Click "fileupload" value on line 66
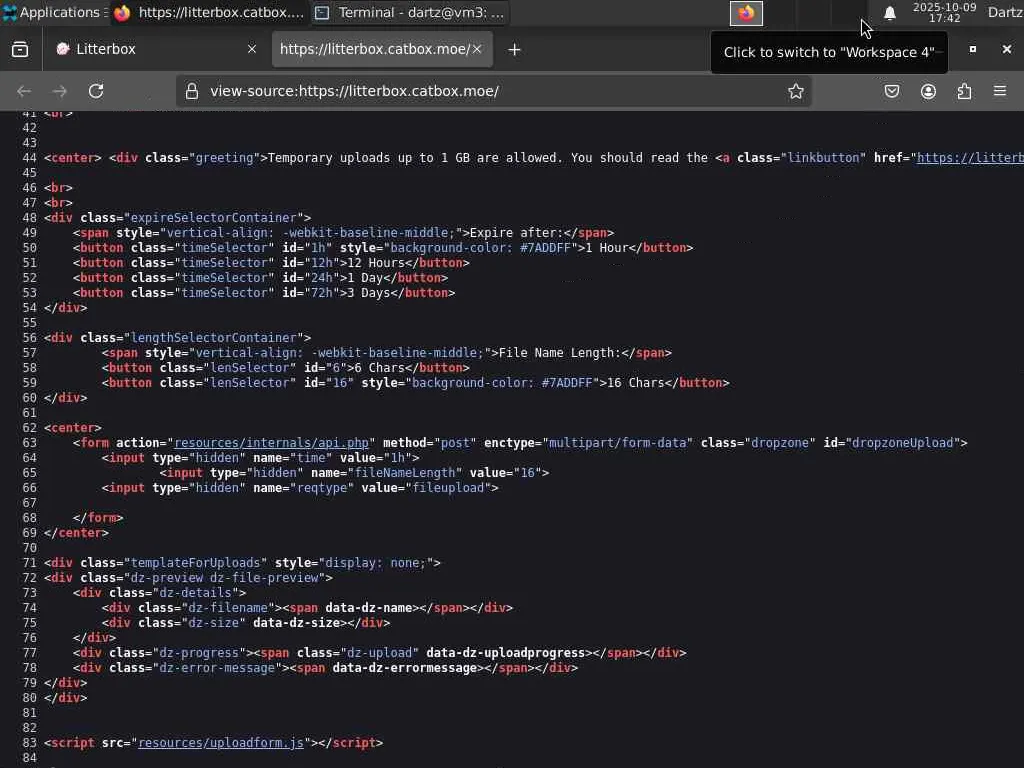1024x768 pixels. coord(448,488)
